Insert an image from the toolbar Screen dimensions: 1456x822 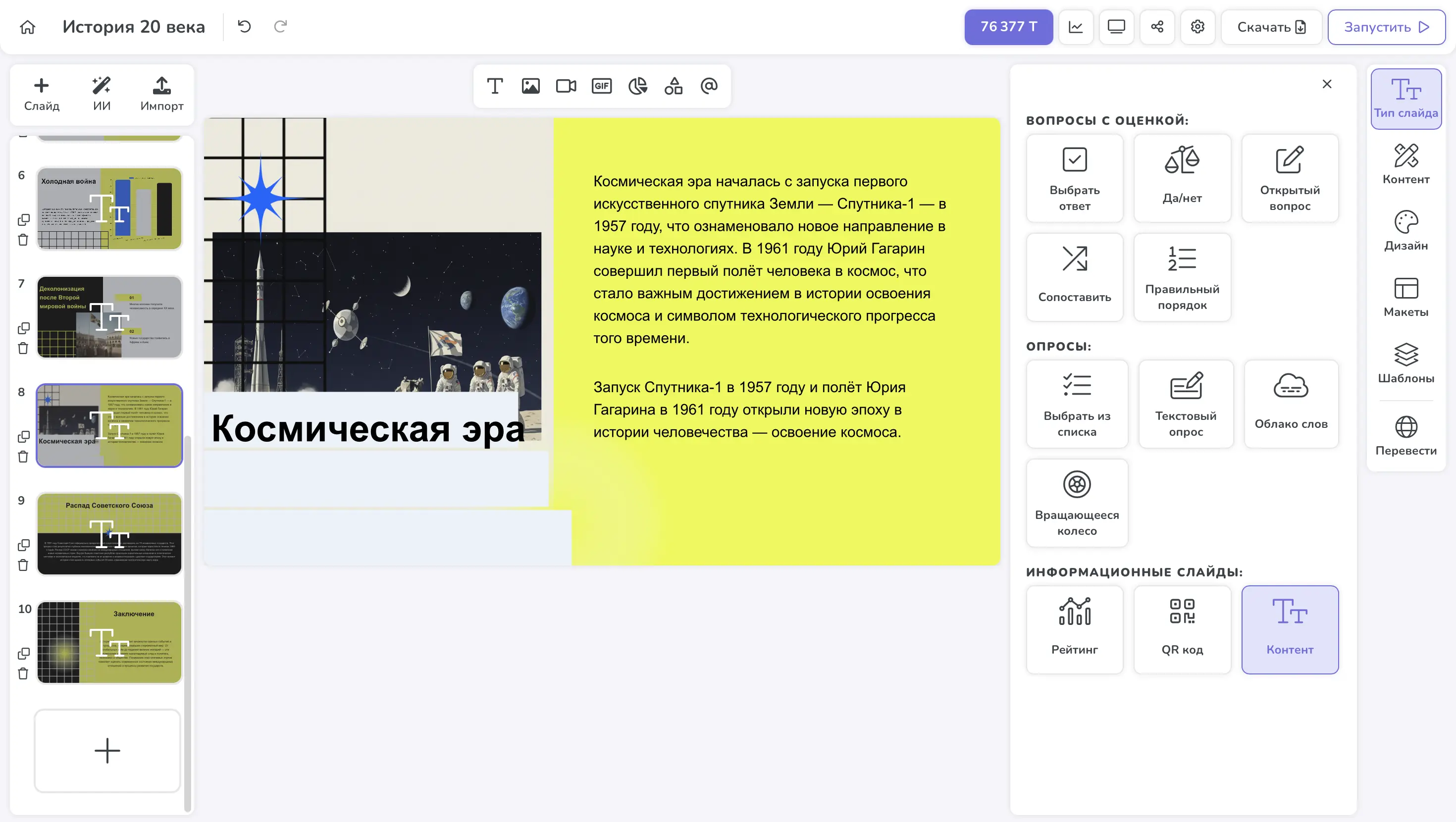pos(530,86)
